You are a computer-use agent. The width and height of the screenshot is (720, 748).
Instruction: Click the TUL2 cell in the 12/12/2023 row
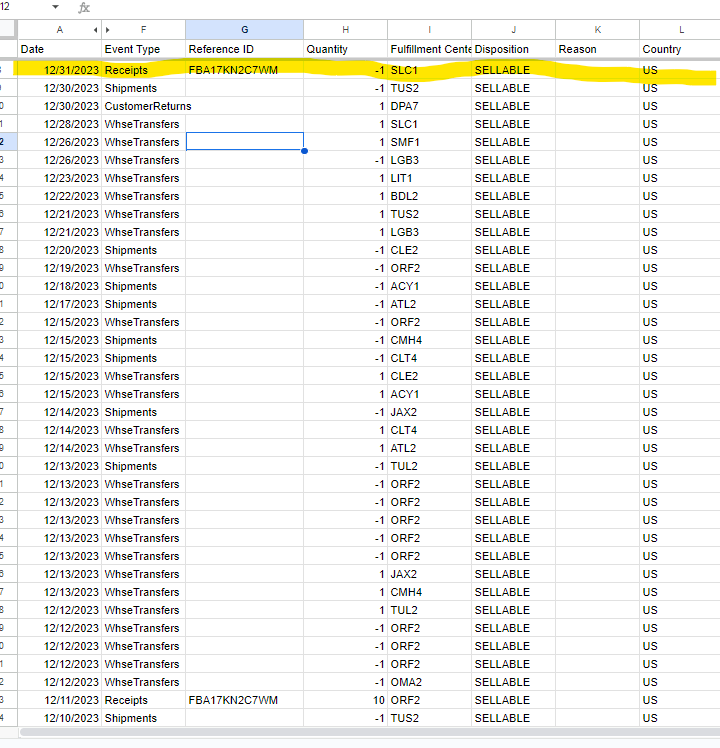pyautogui.click(x=429, y=610)
